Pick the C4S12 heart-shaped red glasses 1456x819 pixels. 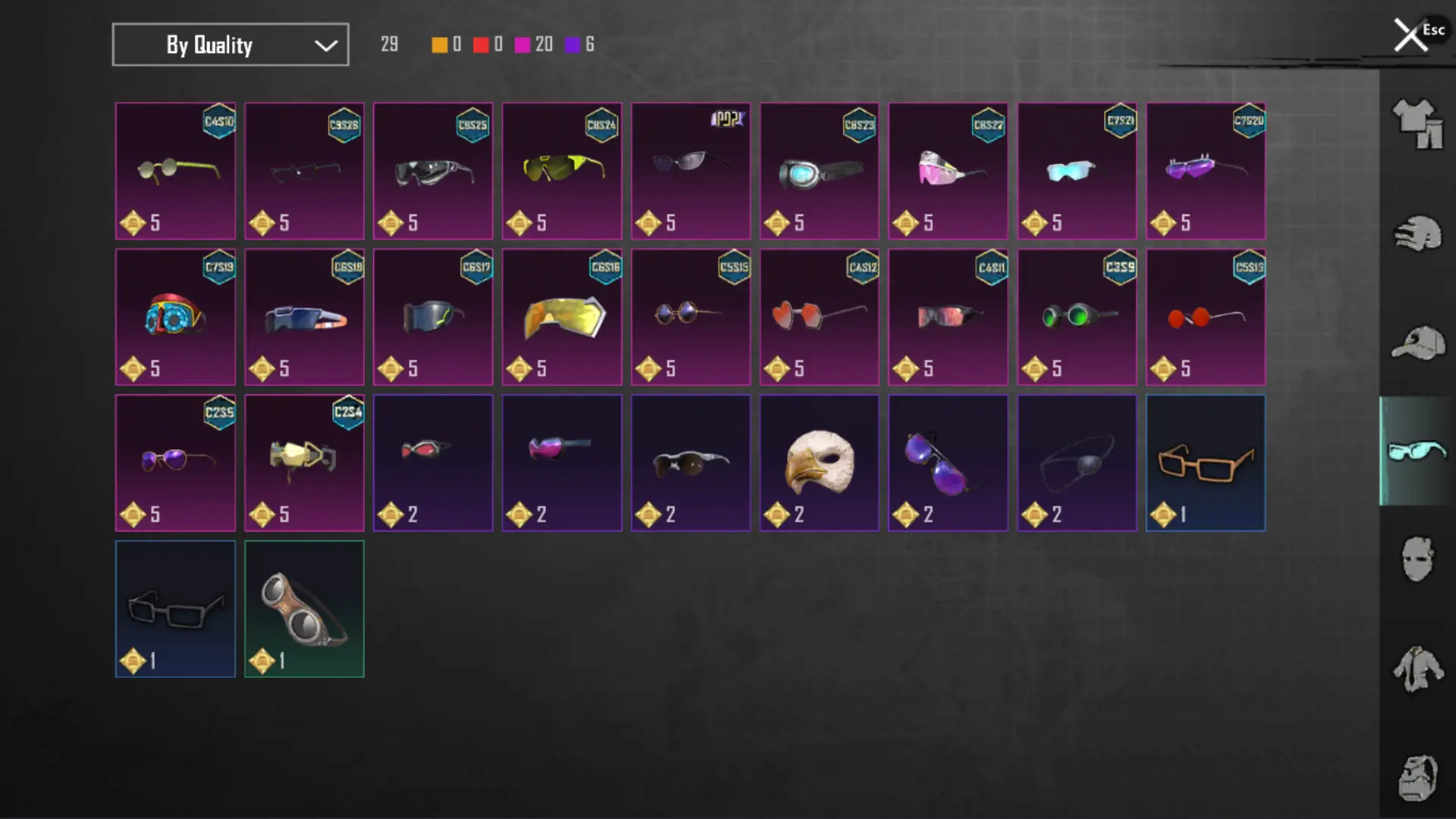820,317
